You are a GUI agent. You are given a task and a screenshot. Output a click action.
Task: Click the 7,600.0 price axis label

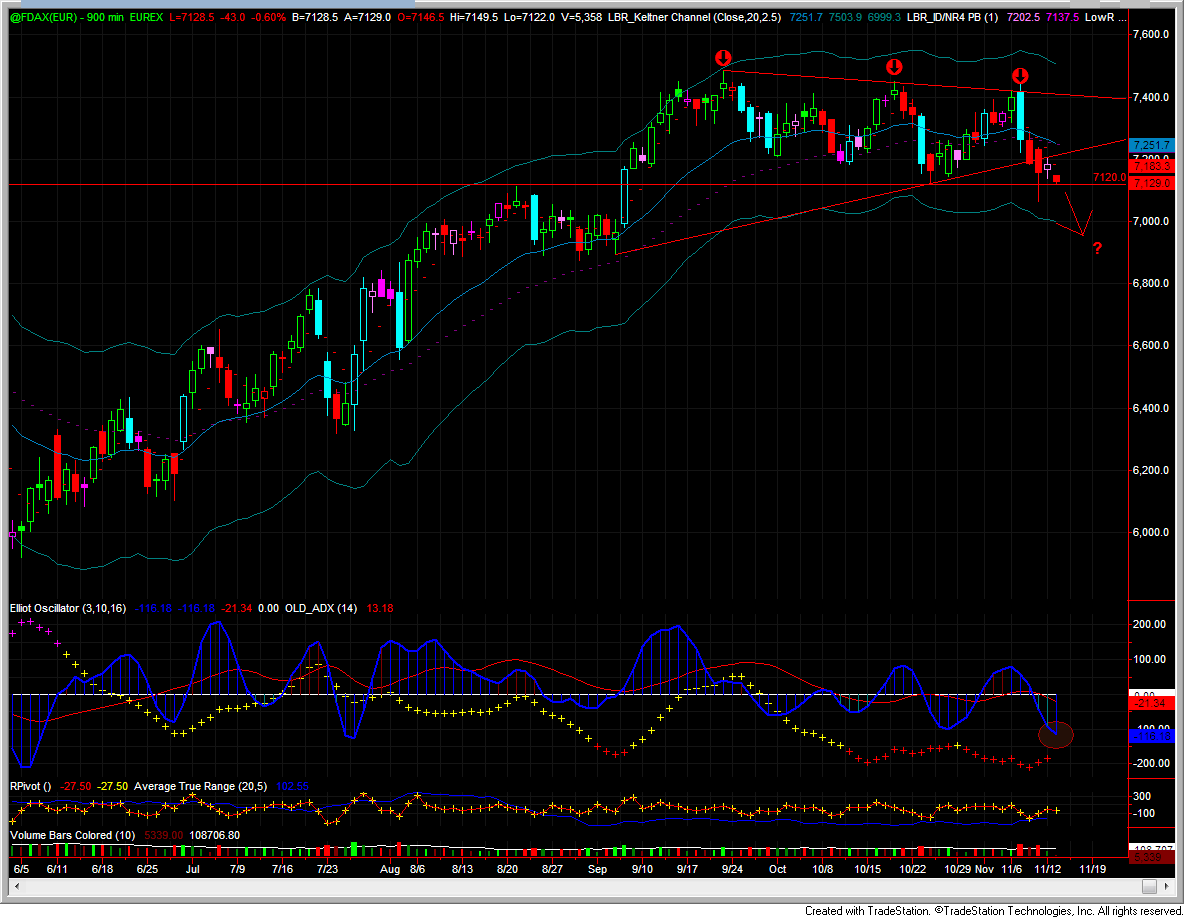click(x=1151, y=35)
